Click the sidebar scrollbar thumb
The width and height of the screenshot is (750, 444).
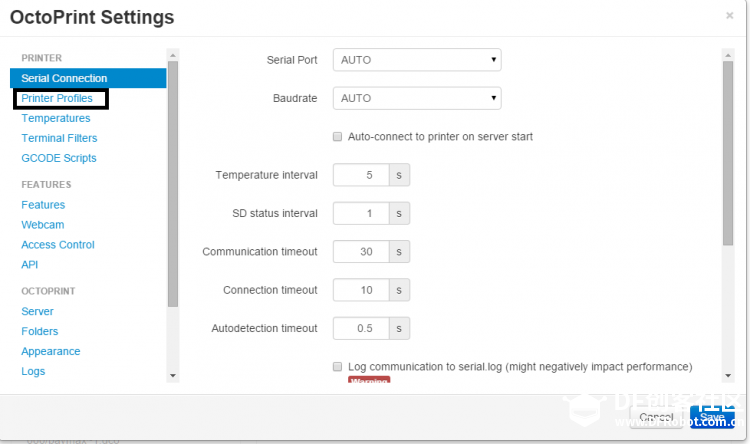click(173, 184)
